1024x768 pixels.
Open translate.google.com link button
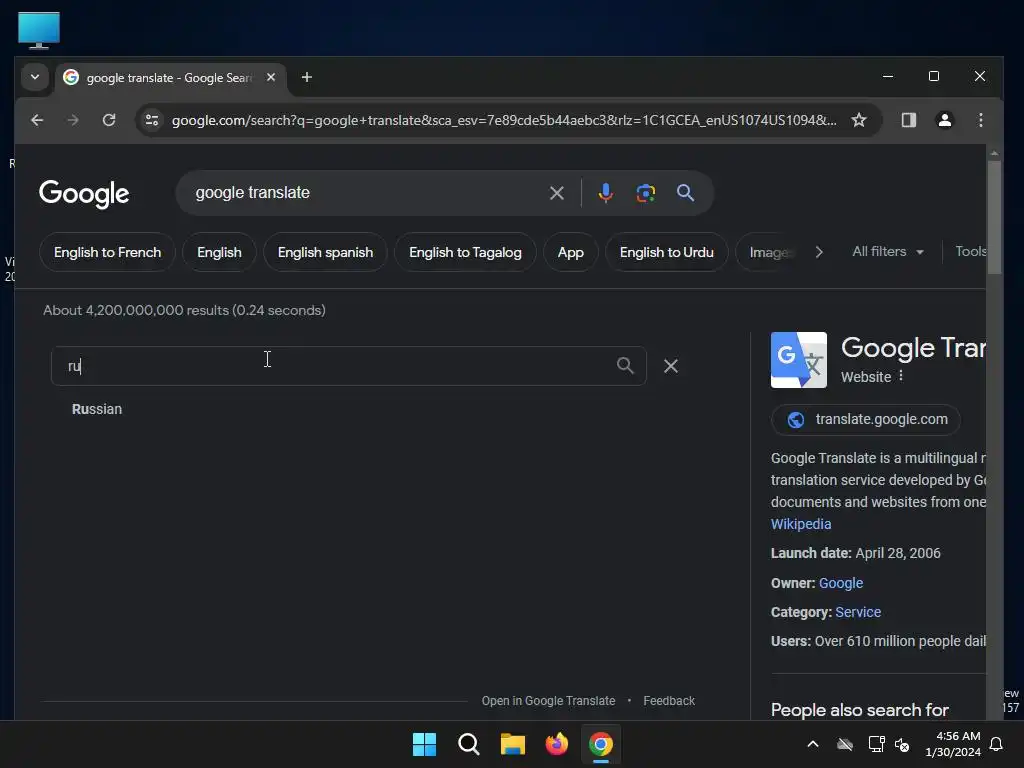click(866, 419)
